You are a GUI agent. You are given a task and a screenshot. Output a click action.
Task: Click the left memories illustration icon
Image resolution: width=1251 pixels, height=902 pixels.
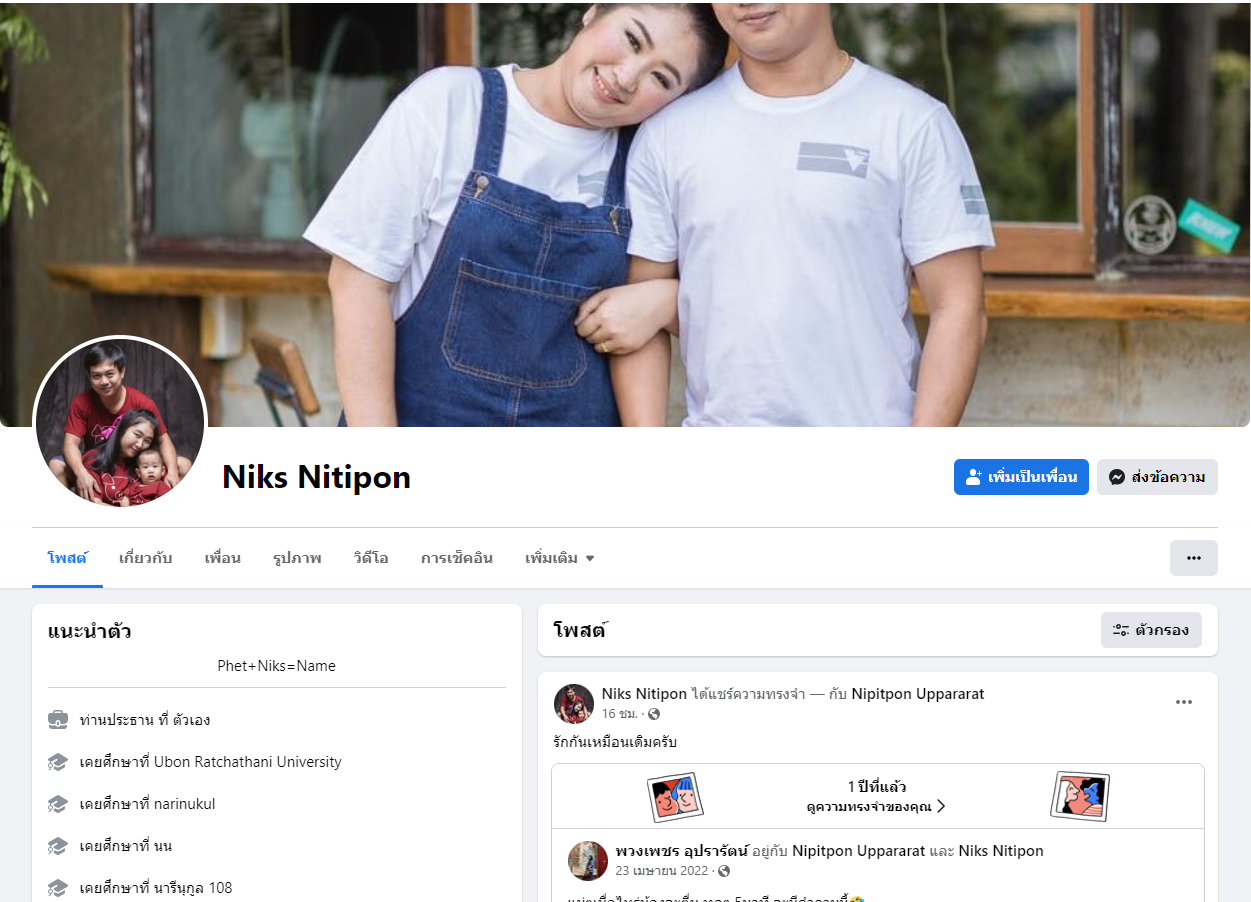(x=675, y=797)
